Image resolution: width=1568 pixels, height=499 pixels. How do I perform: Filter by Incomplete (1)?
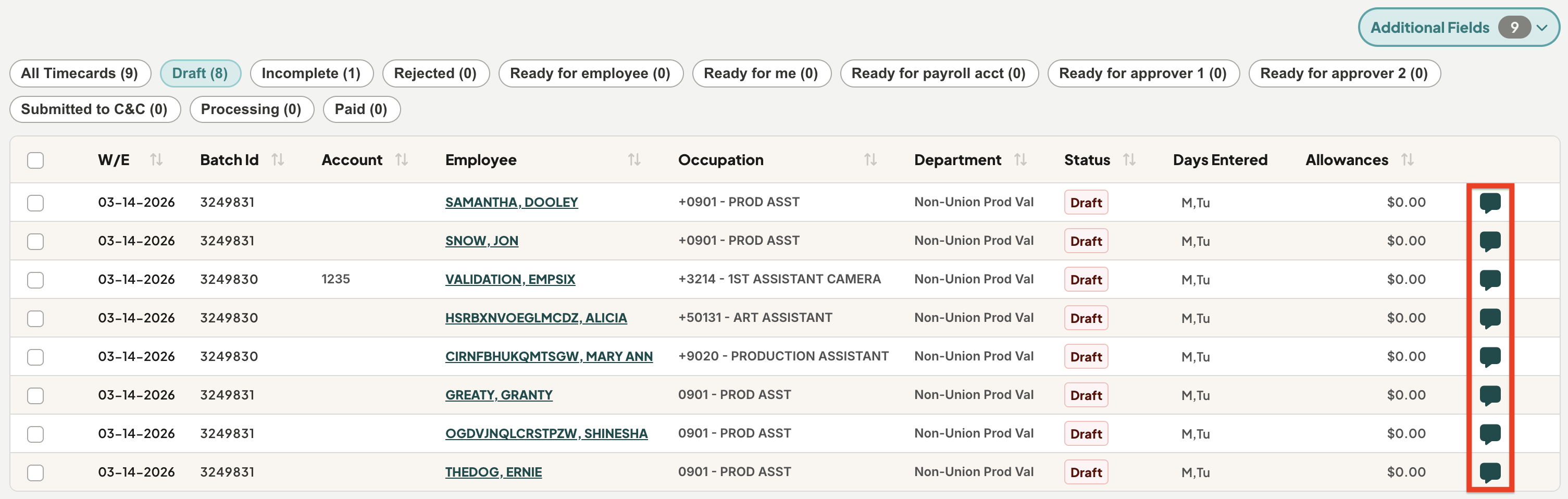click(311, 73)
